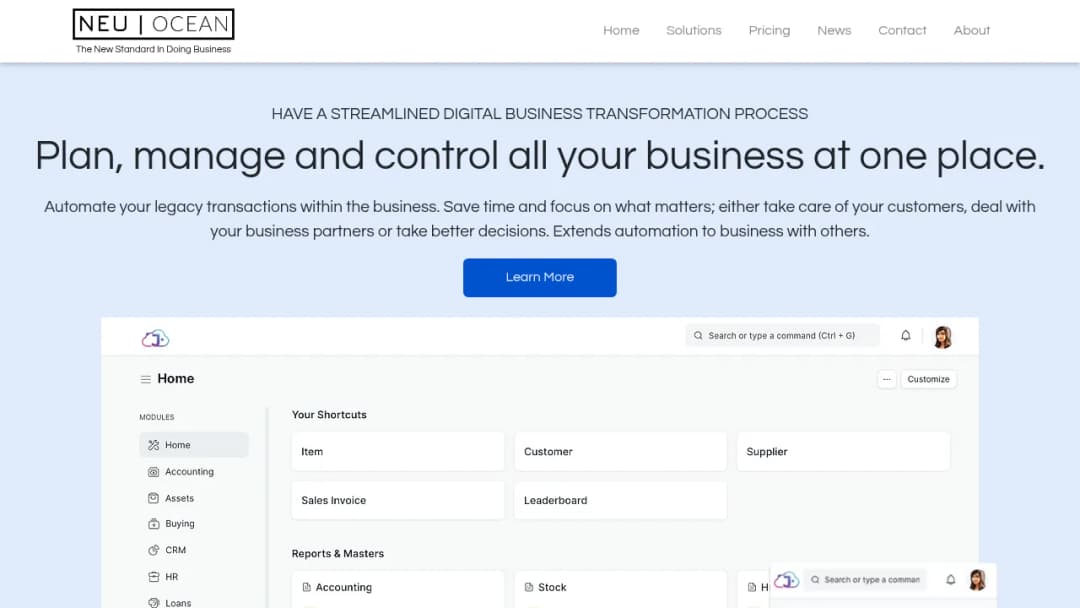Screen dimensions: 1080x608
Task: Click the cloud app logo in dashboard
Action: 155,338
